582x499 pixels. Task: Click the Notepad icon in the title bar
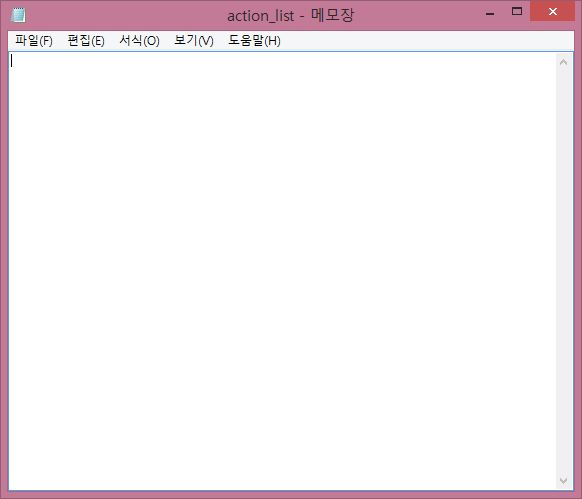tap(18, 15)
